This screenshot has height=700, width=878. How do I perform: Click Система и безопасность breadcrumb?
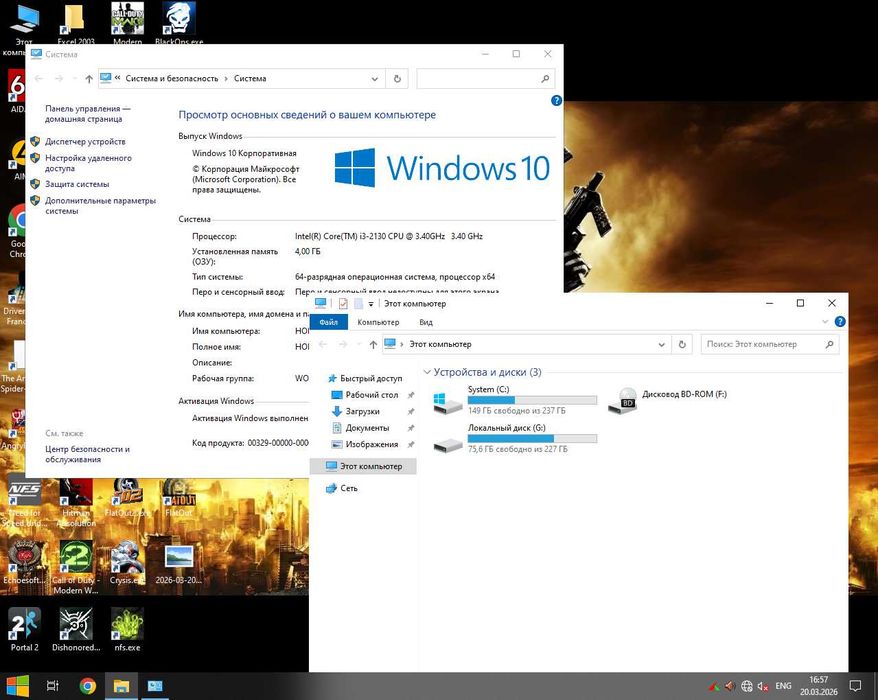tap(171, 78)
